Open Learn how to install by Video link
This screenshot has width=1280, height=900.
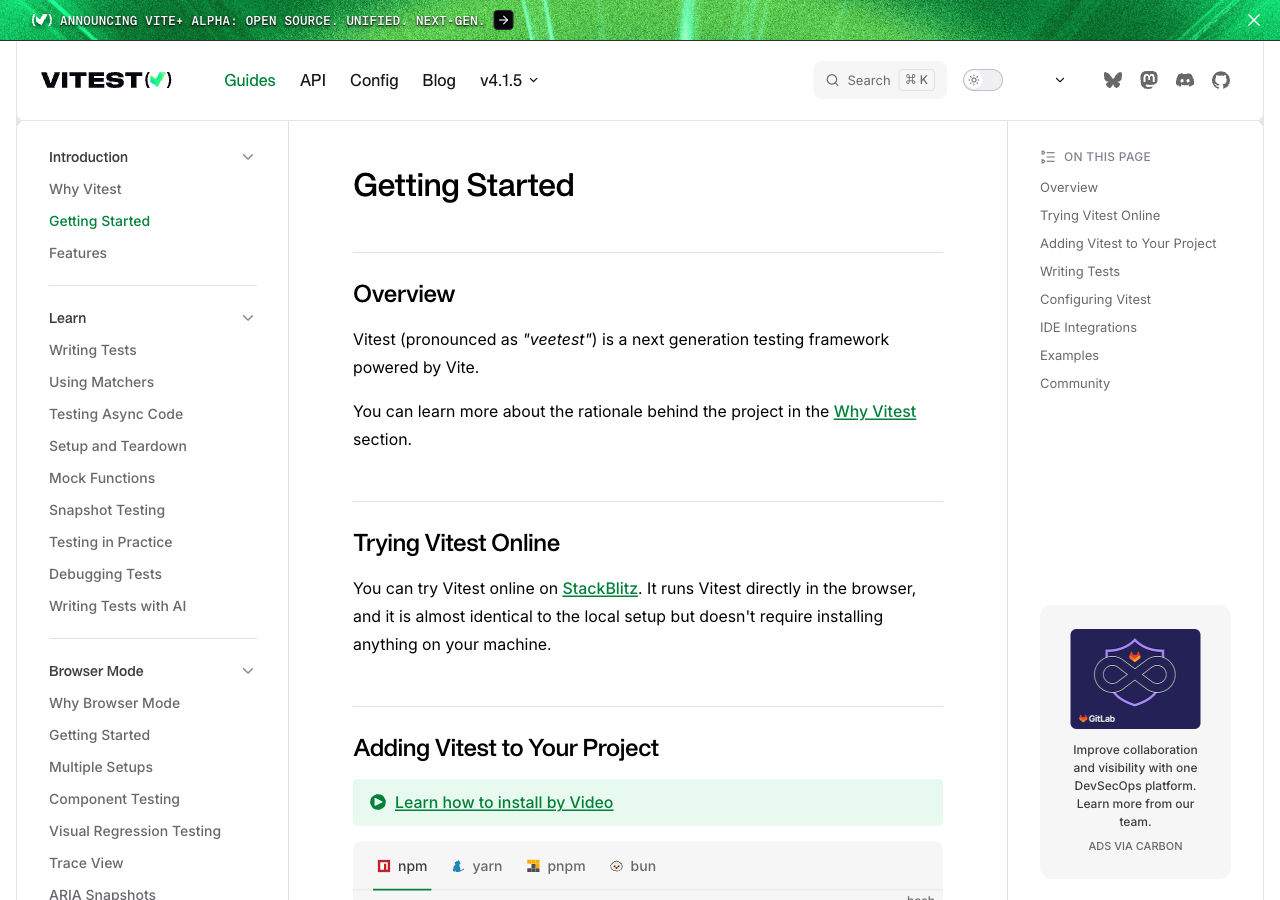(504, 802)
